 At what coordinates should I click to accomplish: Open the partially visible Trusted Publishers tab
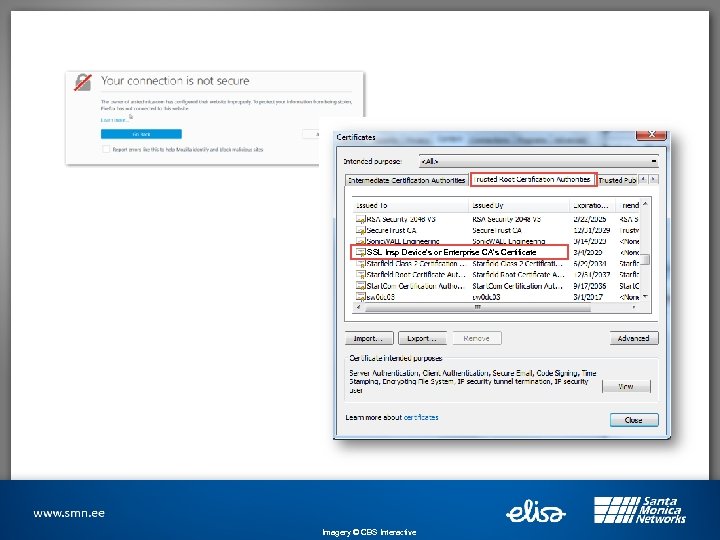pos(617,180)
